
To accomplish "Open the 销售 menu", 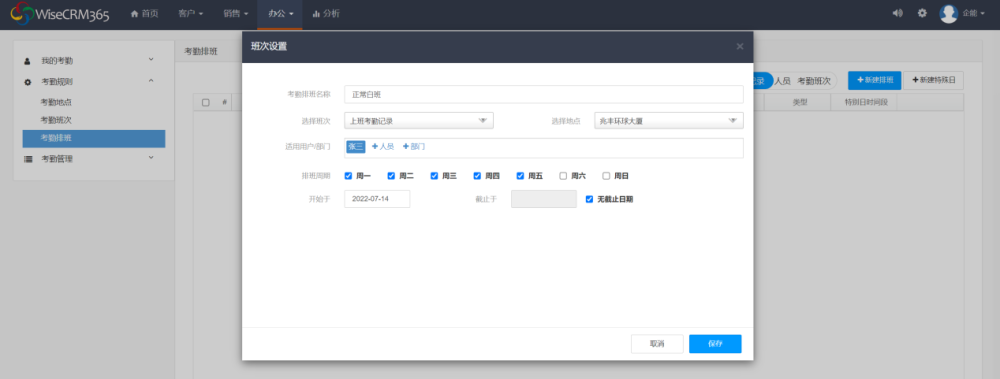I will tap(236, 13).
